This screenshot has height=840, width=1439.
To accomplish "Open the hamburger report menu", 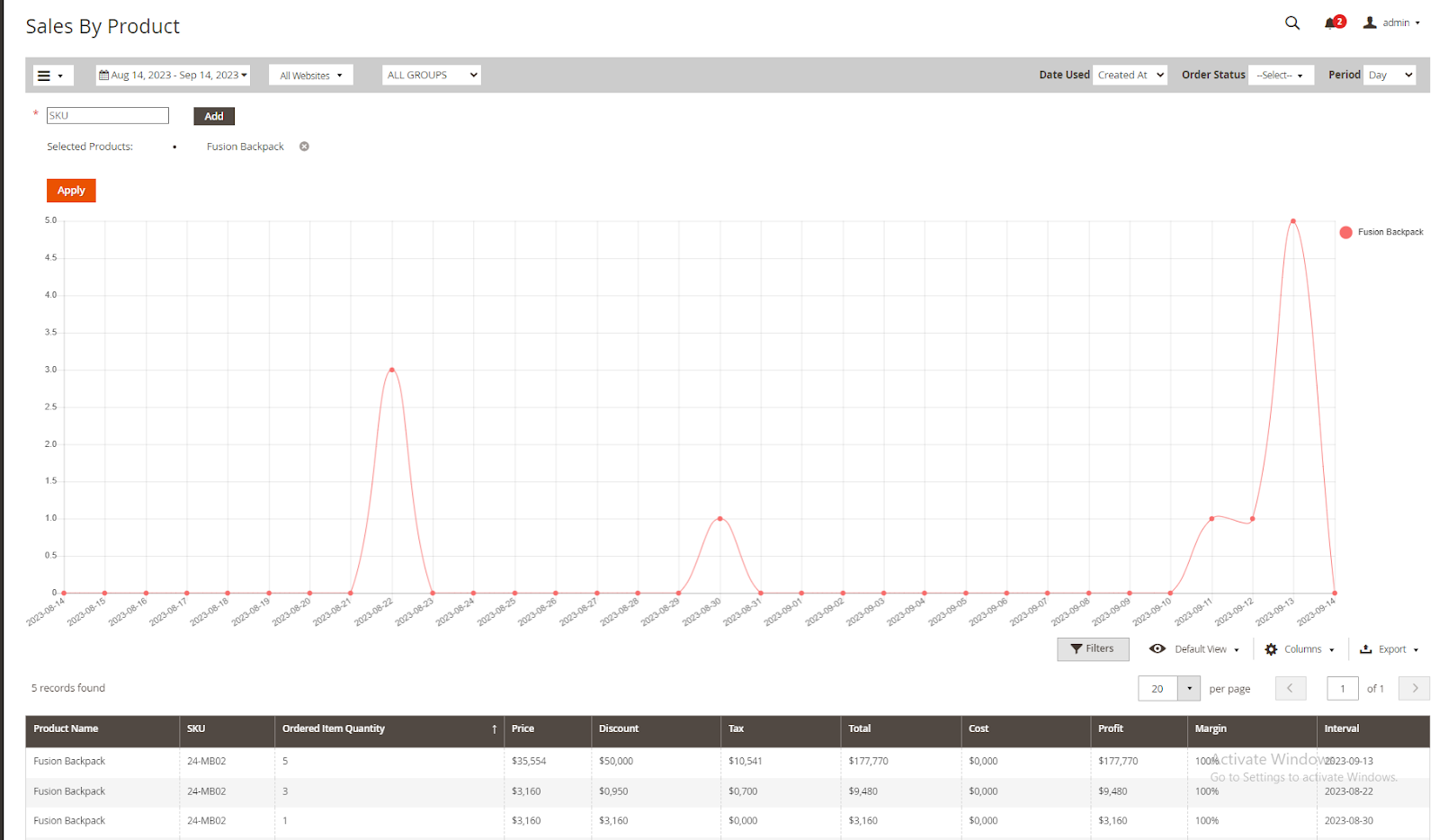I will tap(52, 76).
